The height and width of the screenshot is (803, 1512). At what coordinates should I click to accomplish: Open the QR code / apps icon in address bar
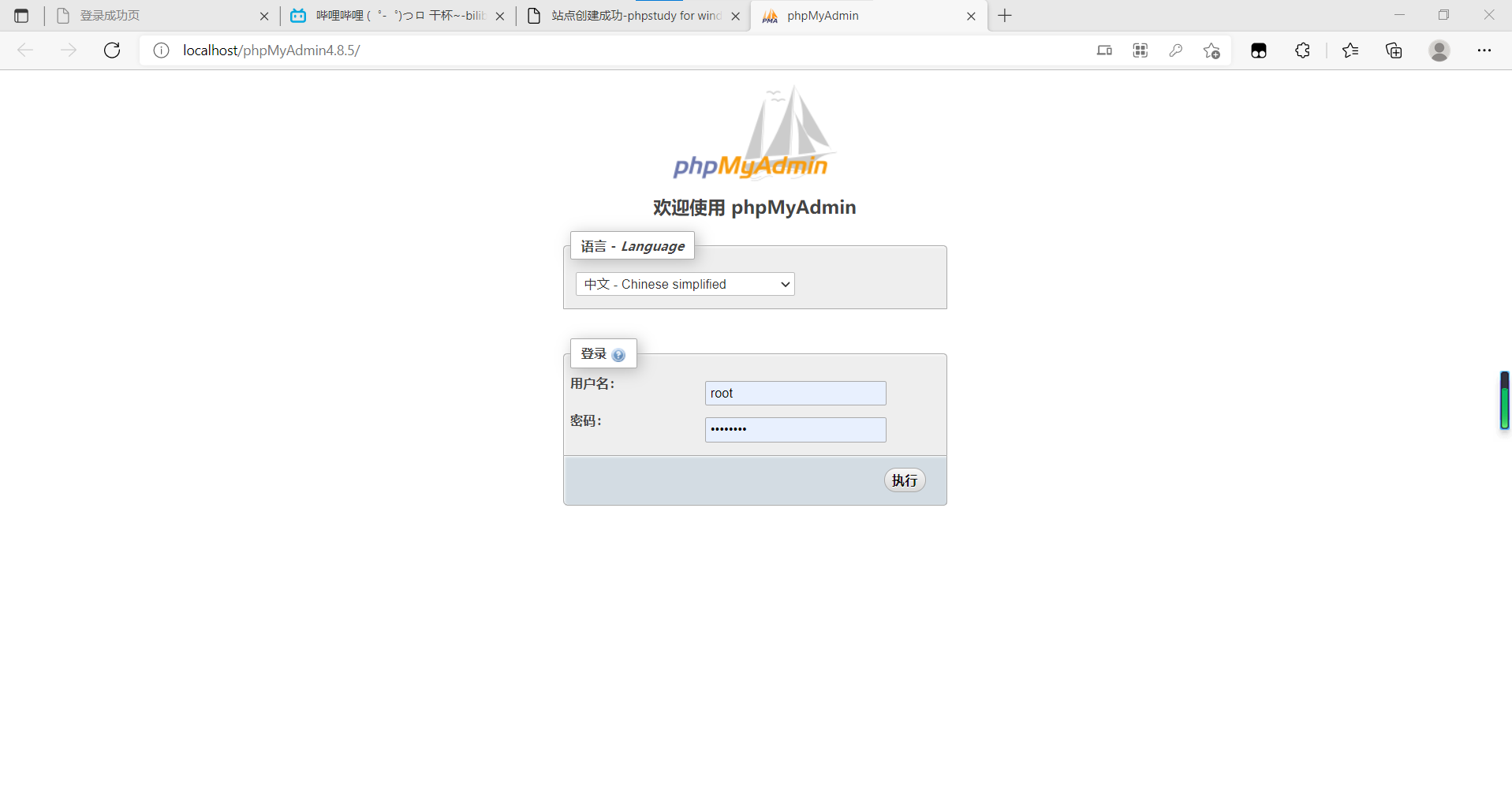click(1140, 50)
